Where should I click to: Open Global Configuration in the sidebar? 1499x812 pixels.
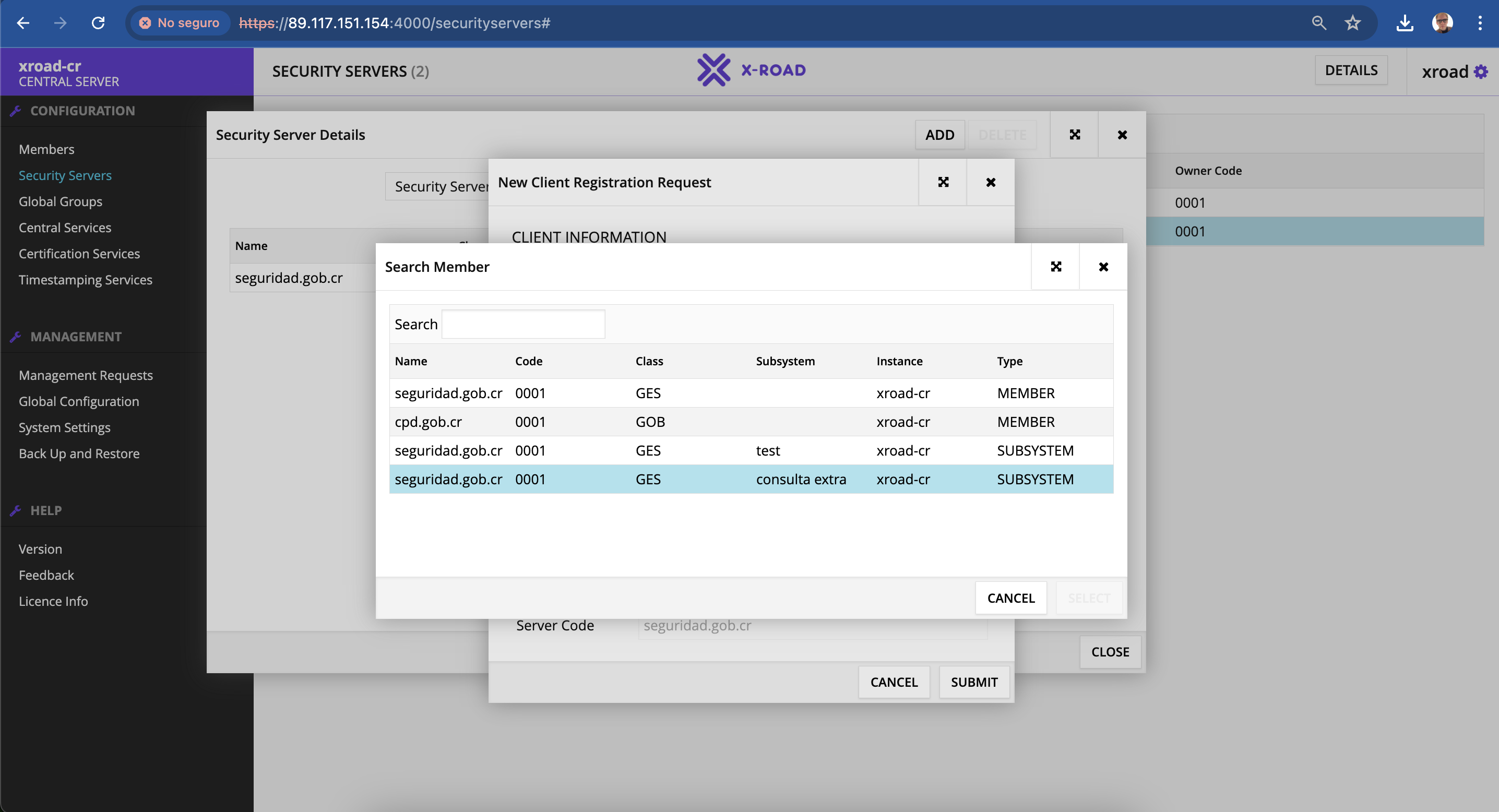[x=79, y=401]
